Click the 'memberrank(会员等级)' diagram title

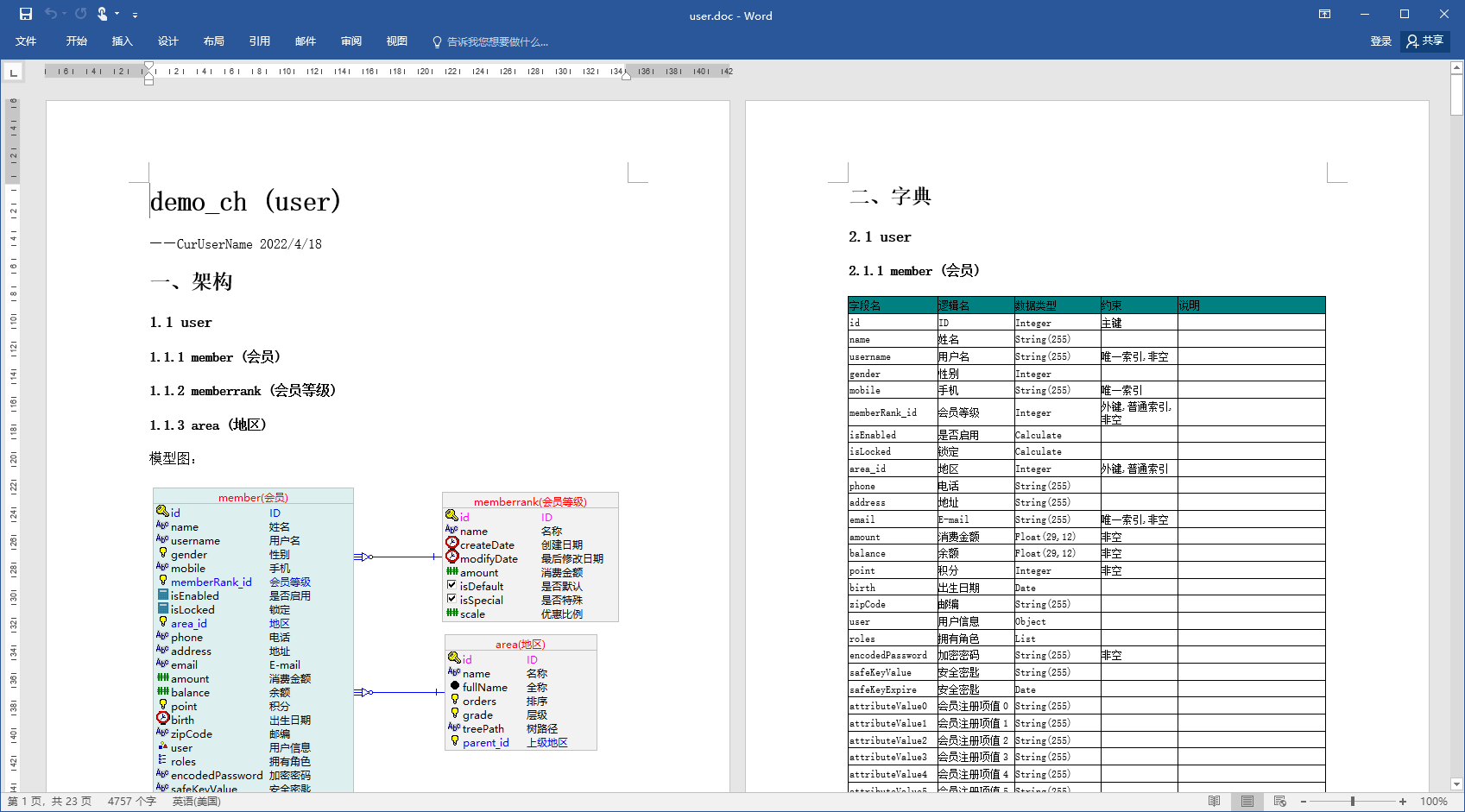coord(530,501)
